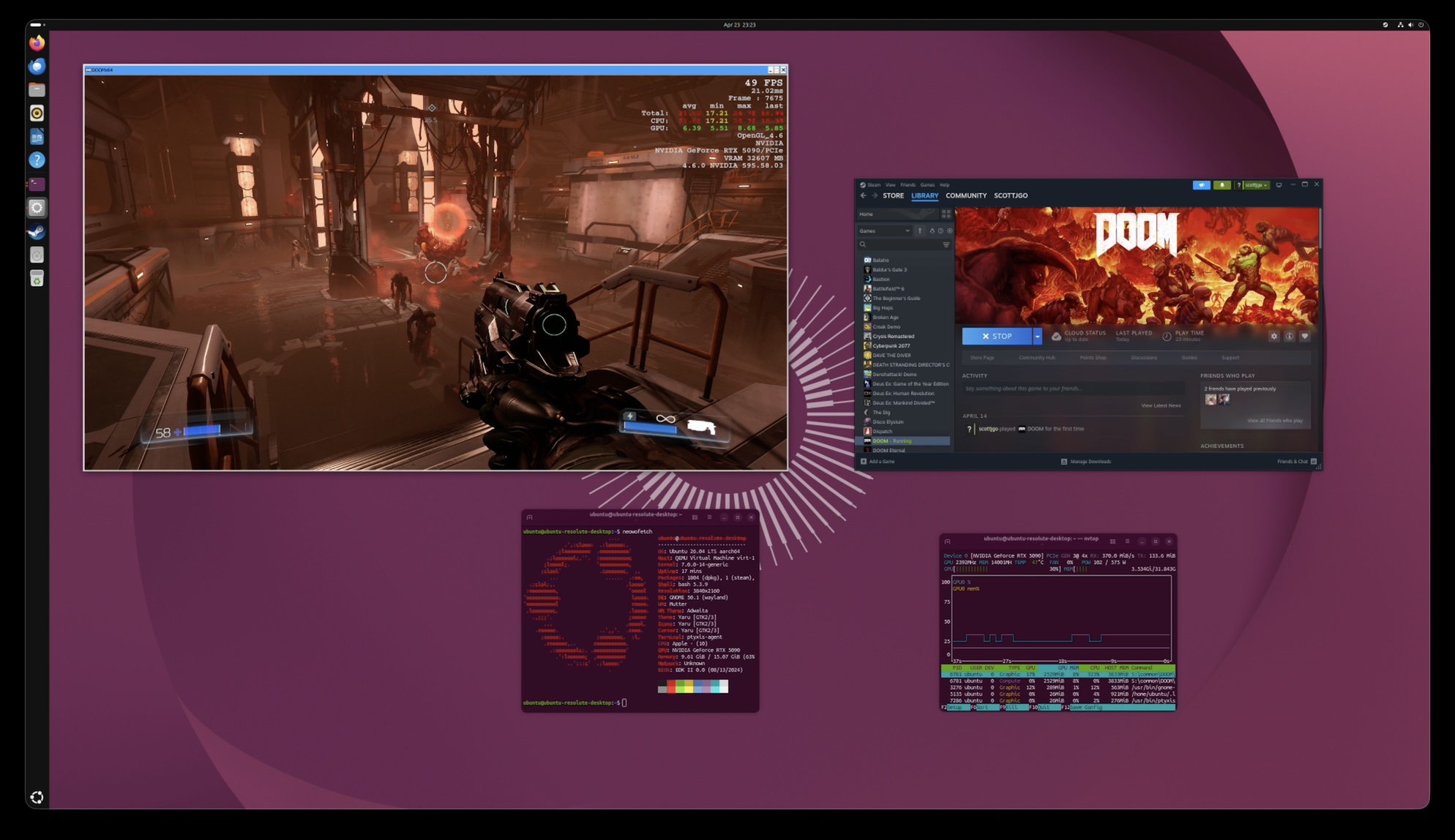Open Friends & Chat in Steam
Image resolution: width=1455 pixels, height=840 pixels.
(1297, 461)
